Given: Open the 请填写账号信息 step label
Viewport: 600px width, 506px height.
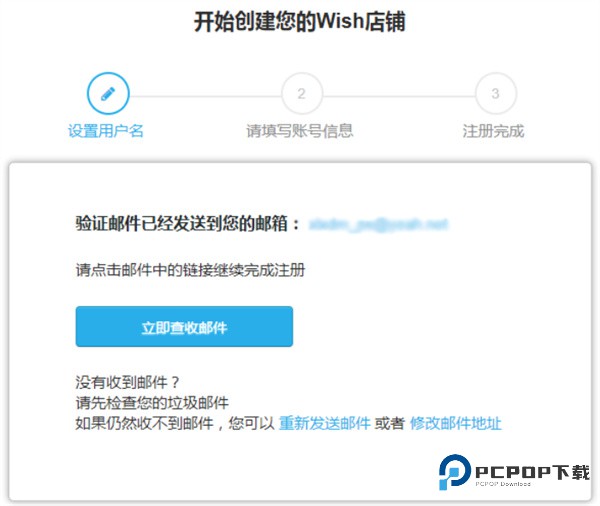Looking at the screenshot, I should pos(300,131).
